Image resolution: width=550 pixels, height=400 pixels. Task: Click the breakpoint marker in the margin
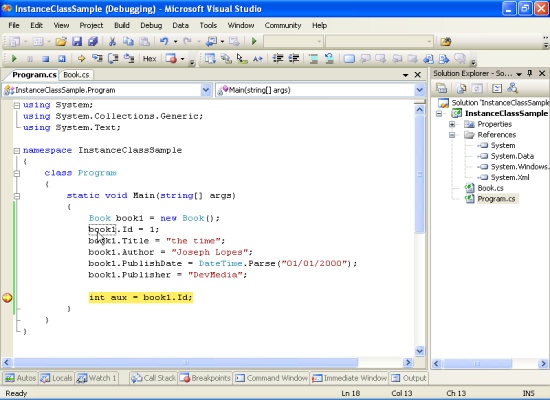(7, 298)
